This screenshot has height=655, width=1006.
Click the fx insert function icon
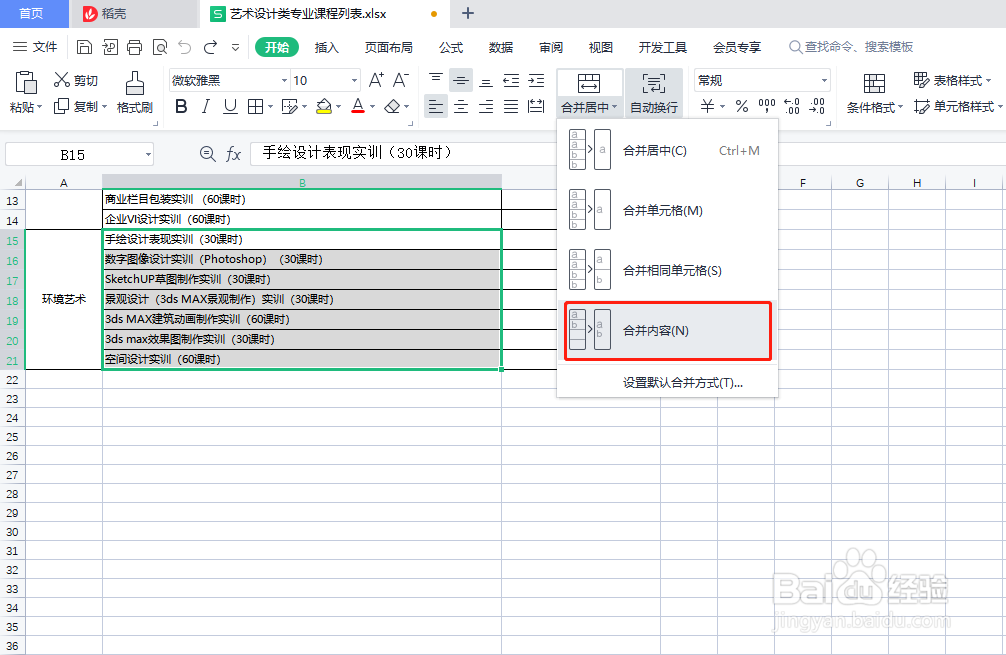pyautogui.click(x=234, y=153)
